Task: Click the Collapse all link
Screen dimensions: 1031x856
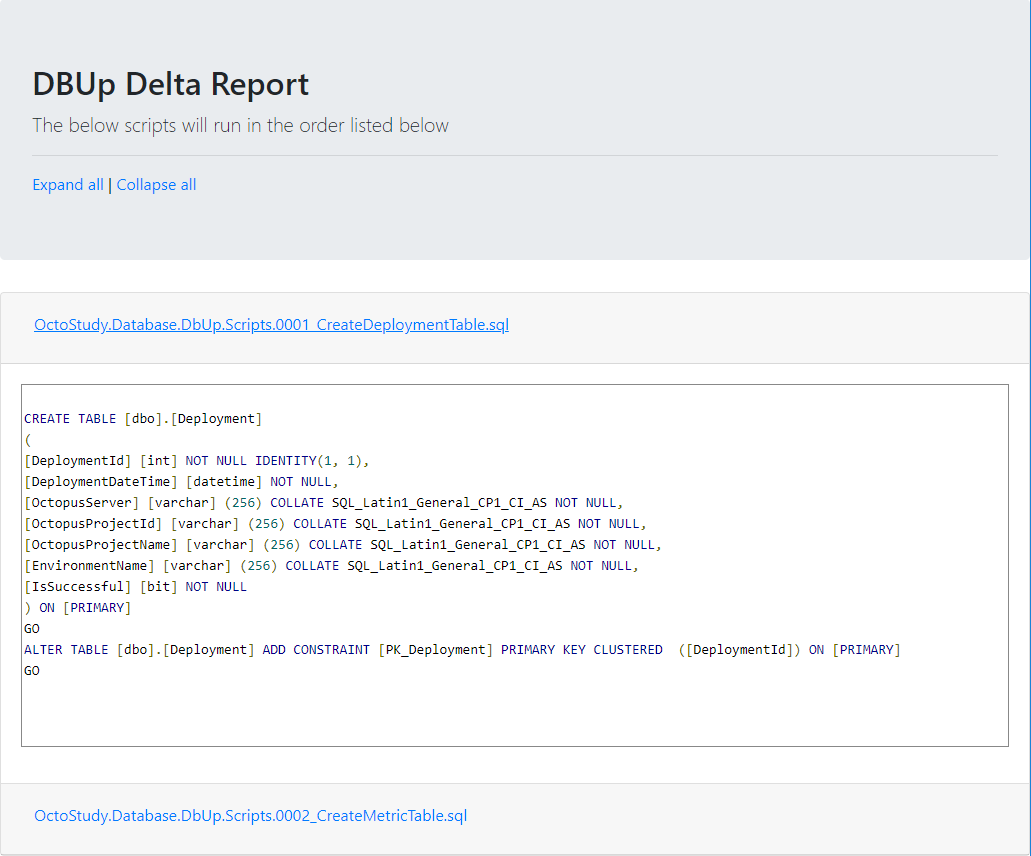Action: tap(156, 185)
